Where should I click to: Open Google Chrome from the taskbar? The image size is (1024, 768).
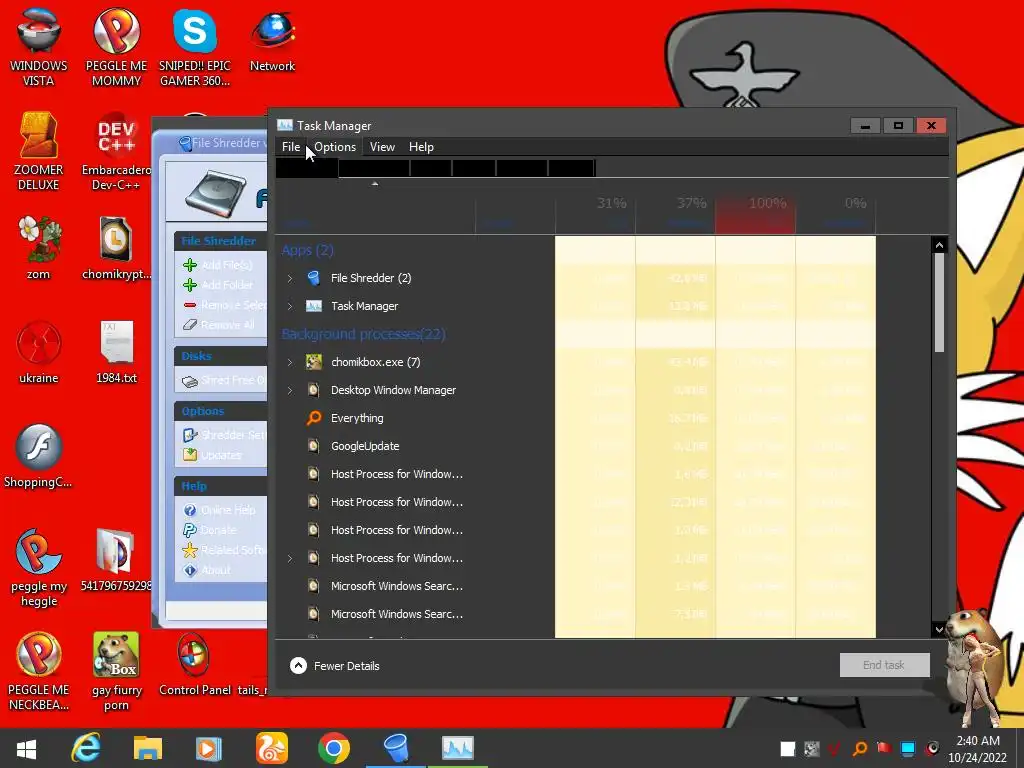(334, 748)
